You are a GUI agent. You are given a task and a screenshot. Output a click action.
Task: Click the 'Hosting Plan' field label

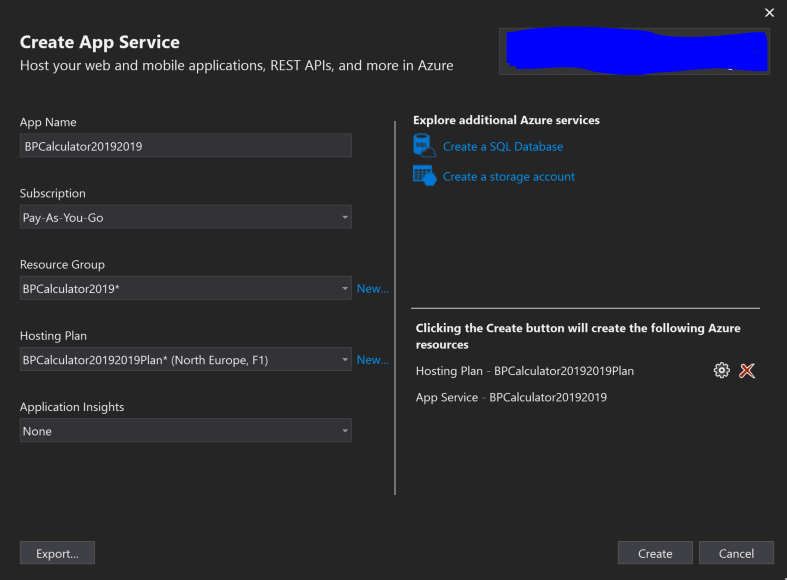[53, 336]
